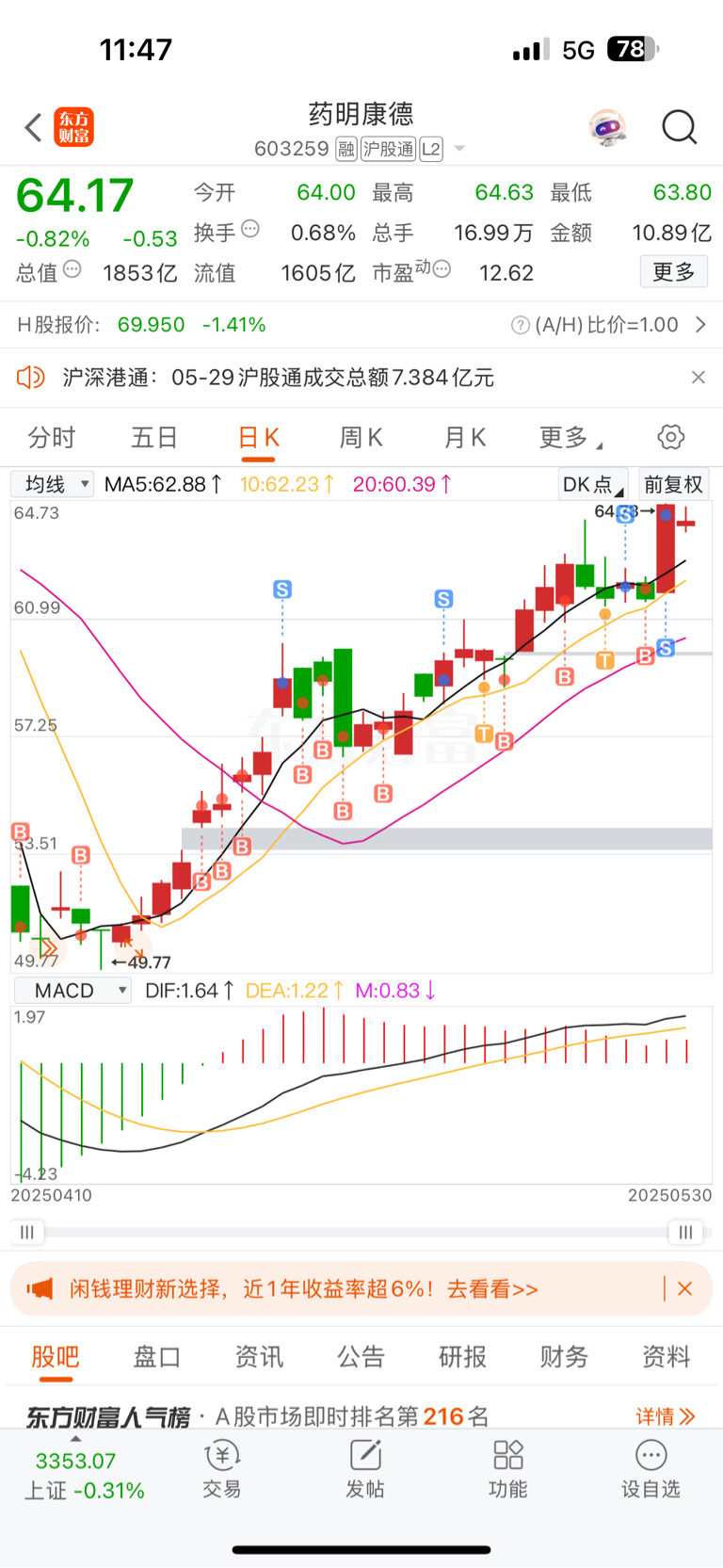Viewport: 723px width, 1568px height.
Task: Tap the 64.17 current price
Action: (75, 195)
